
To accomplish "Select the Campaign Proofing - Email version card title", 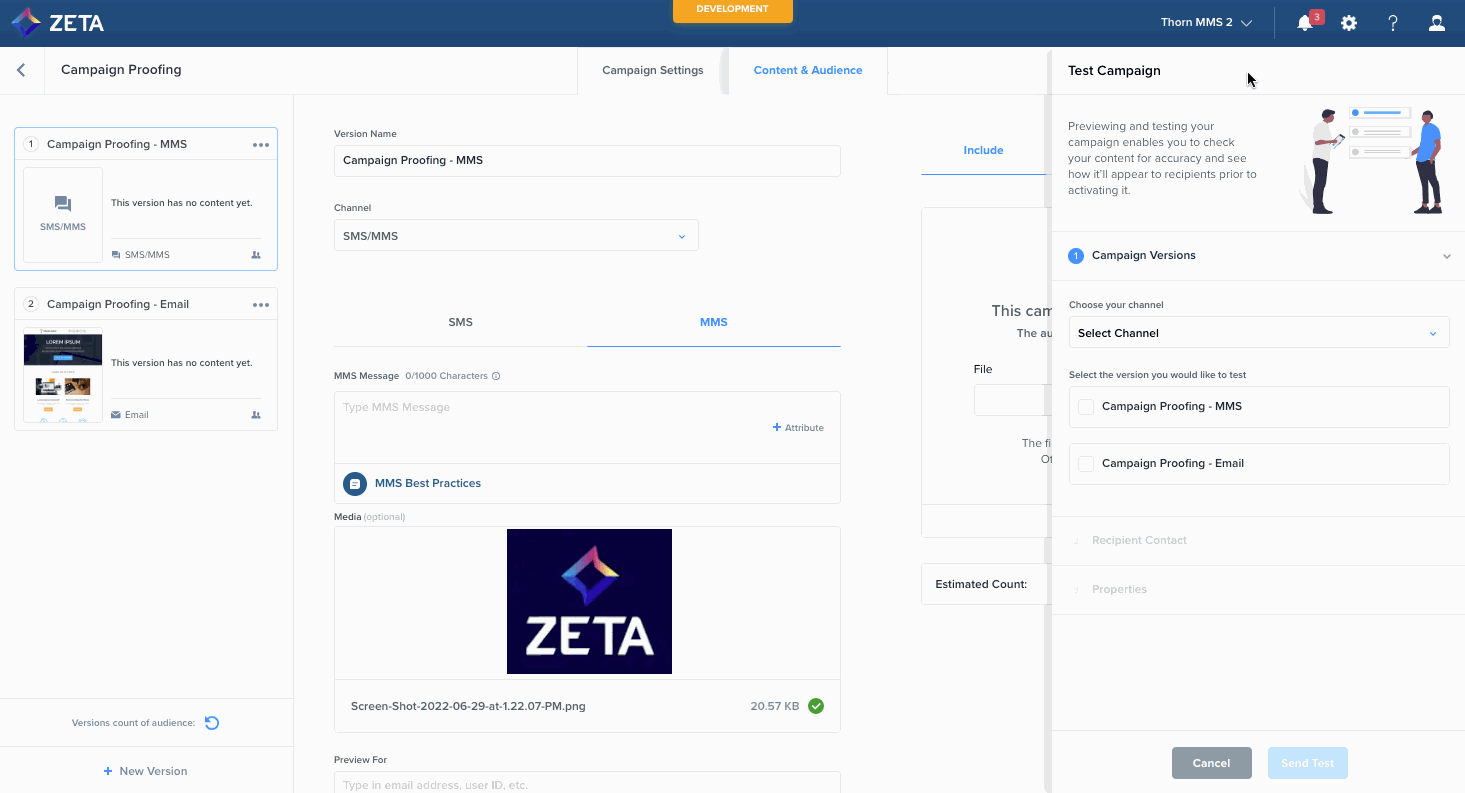I will (x=118, y=304).
